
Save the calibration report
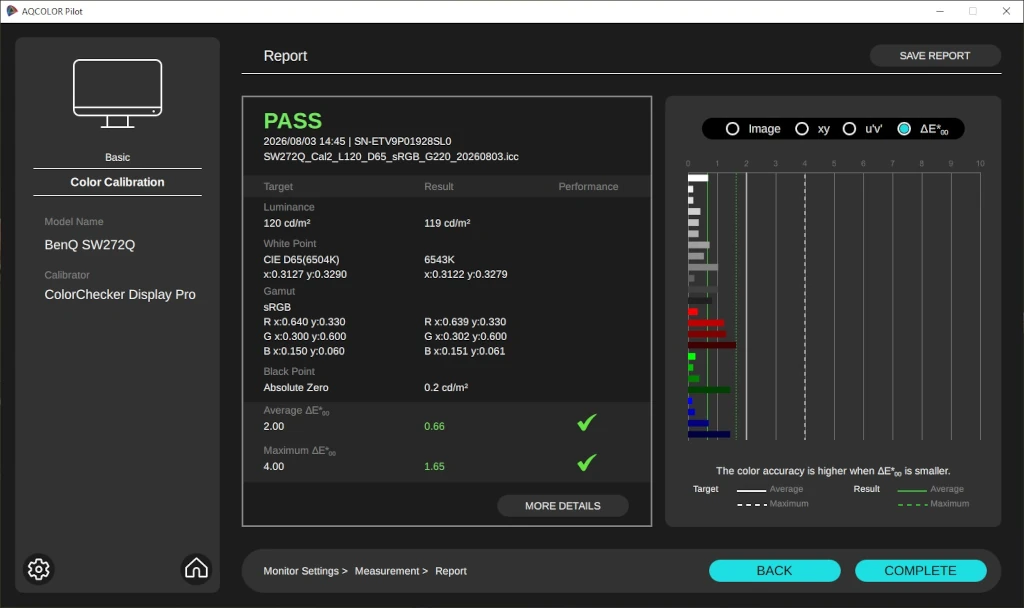click(x=935, y=56)
